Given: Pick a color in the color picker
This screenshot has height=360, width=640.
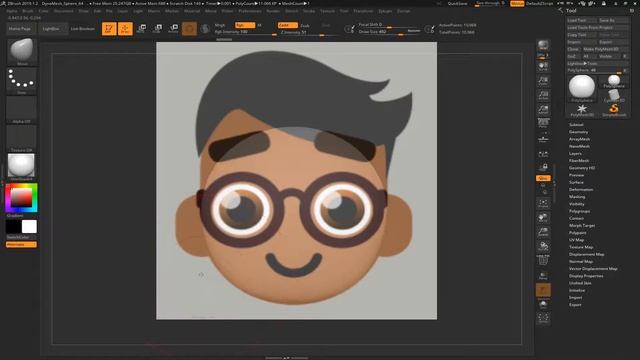Looking at the screenshot, I should [x=21, y=198].
